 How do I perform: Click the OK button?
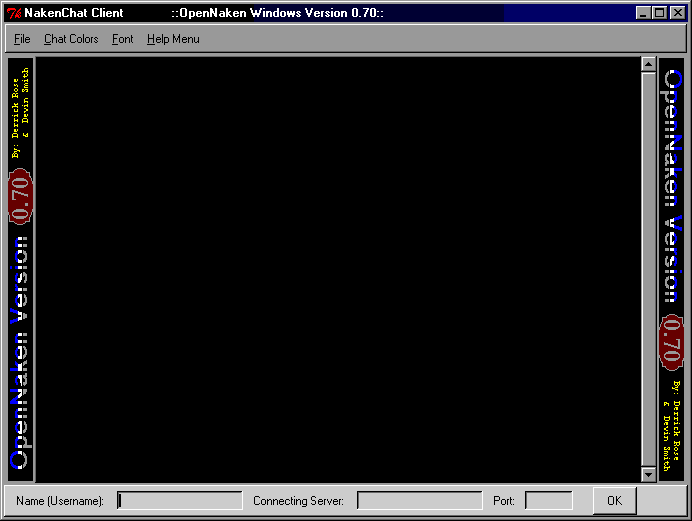614,500
